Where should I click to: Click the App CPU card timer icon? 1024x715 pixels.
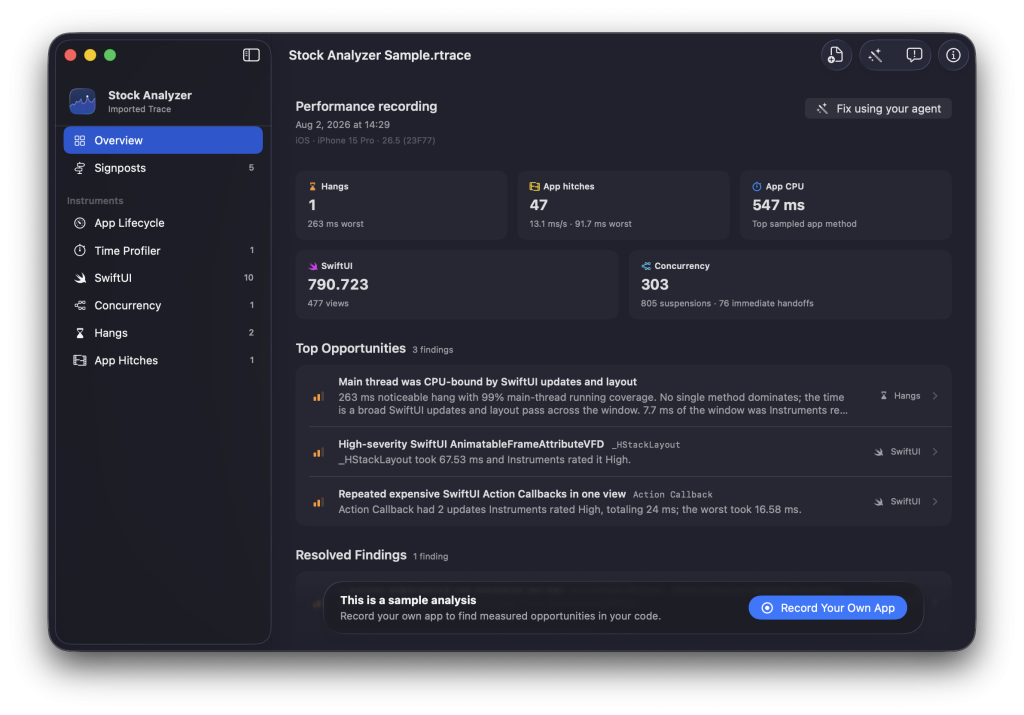click(x=756, y=186)
